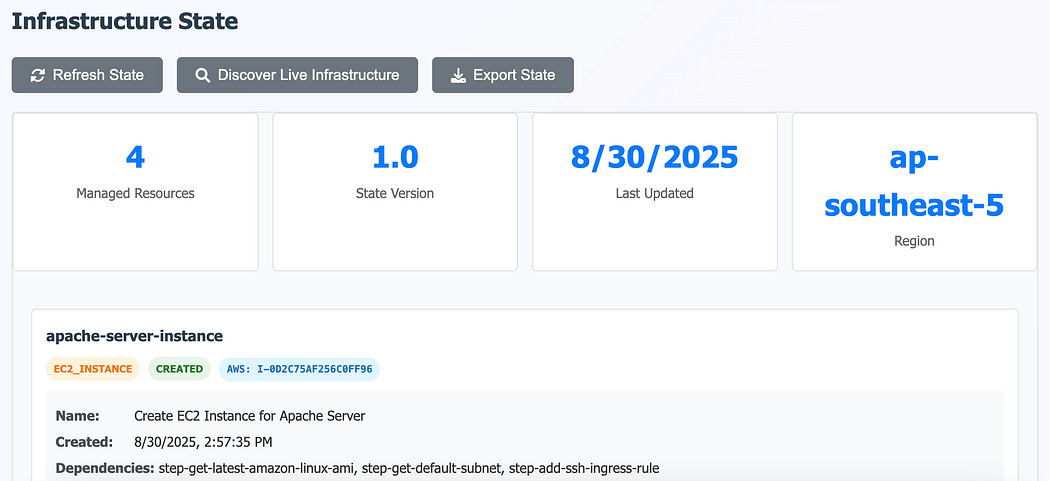Viewport: 1050px width, 481px height.
Task: Select the State Version 1.0 card
Action: pos(395,192)
